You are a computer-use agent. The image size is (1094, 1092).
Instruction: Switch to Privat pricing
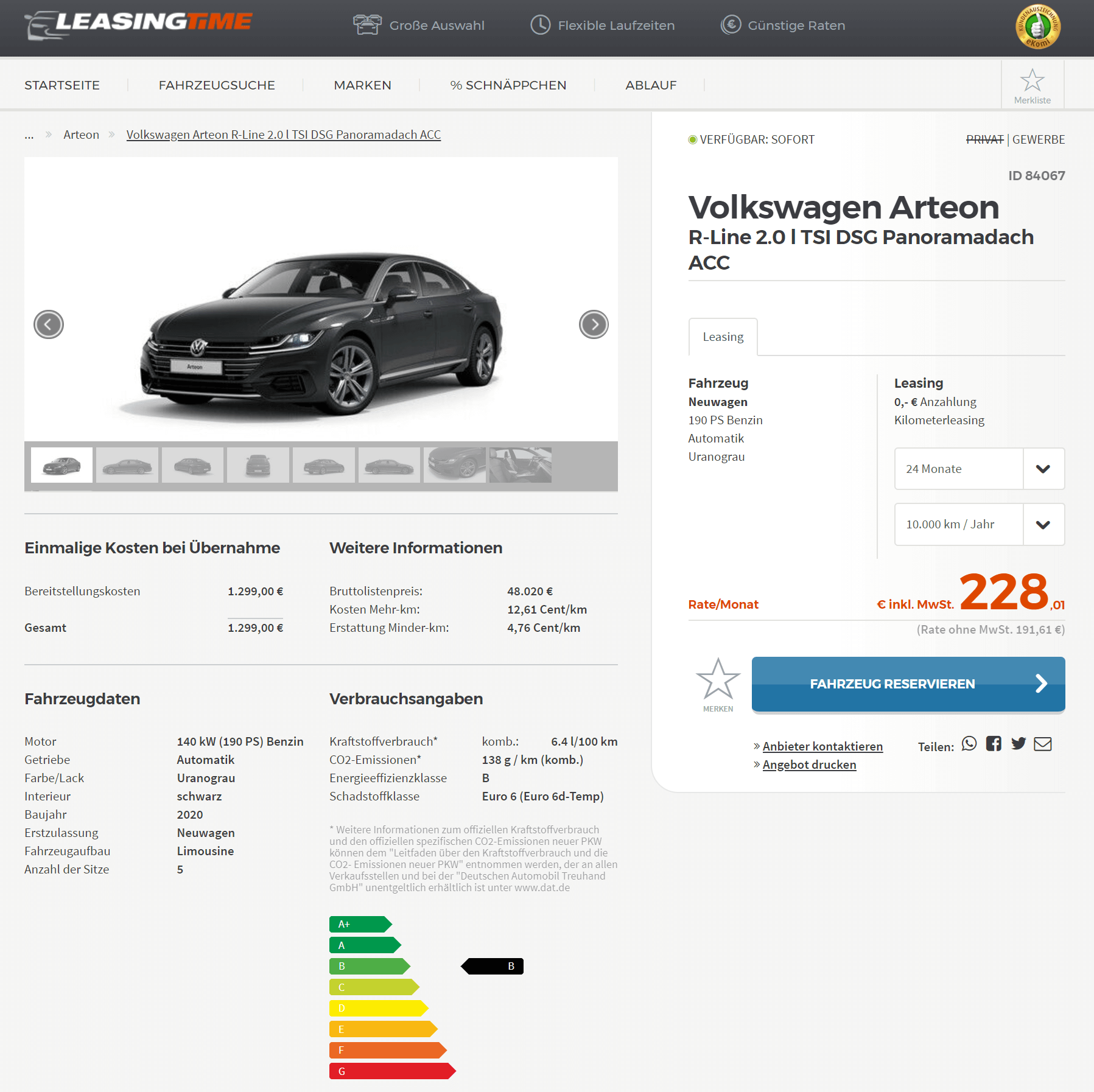[984, 139]
